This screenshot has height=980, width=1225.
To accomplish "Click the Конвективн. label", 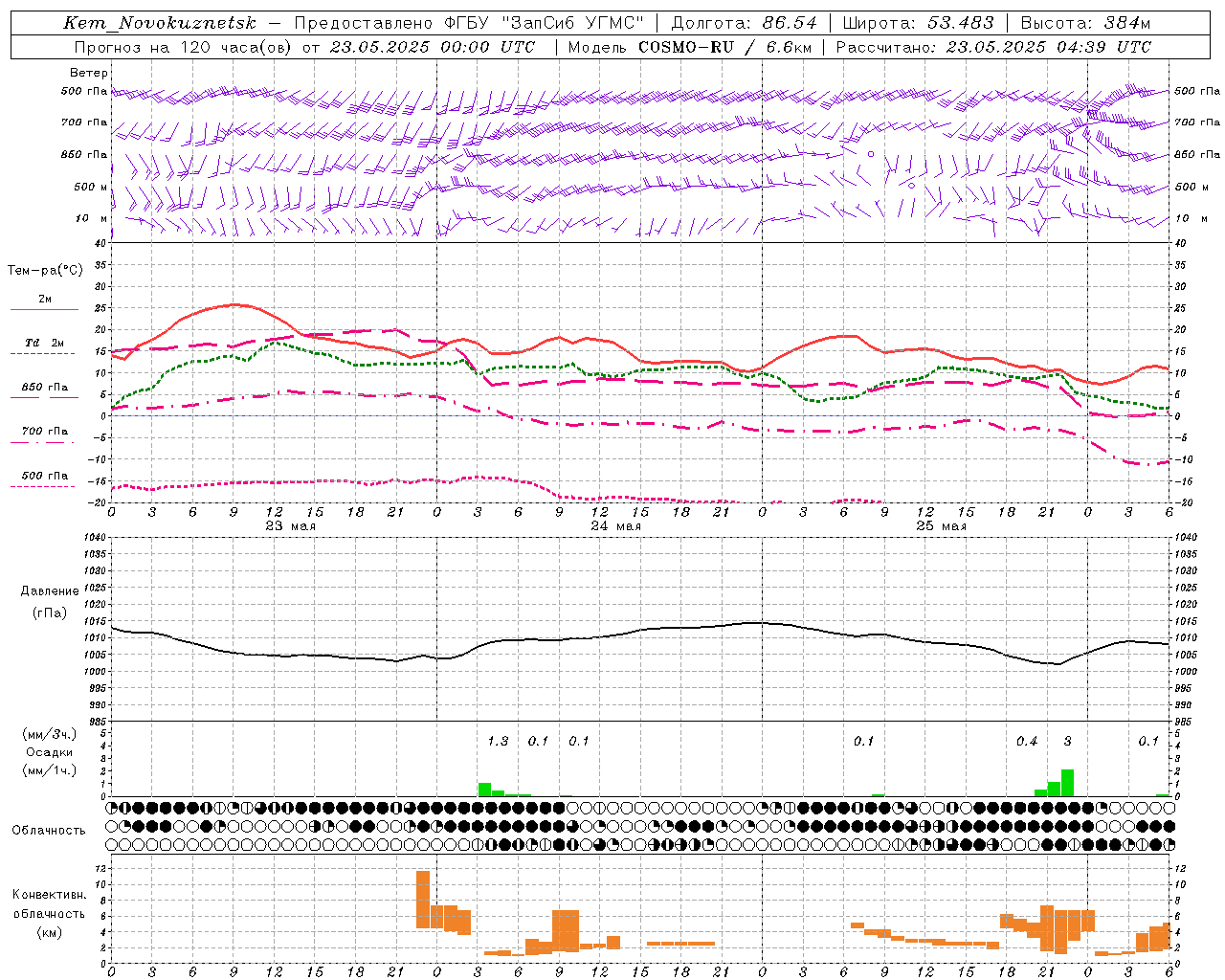I will click(50, 895).
